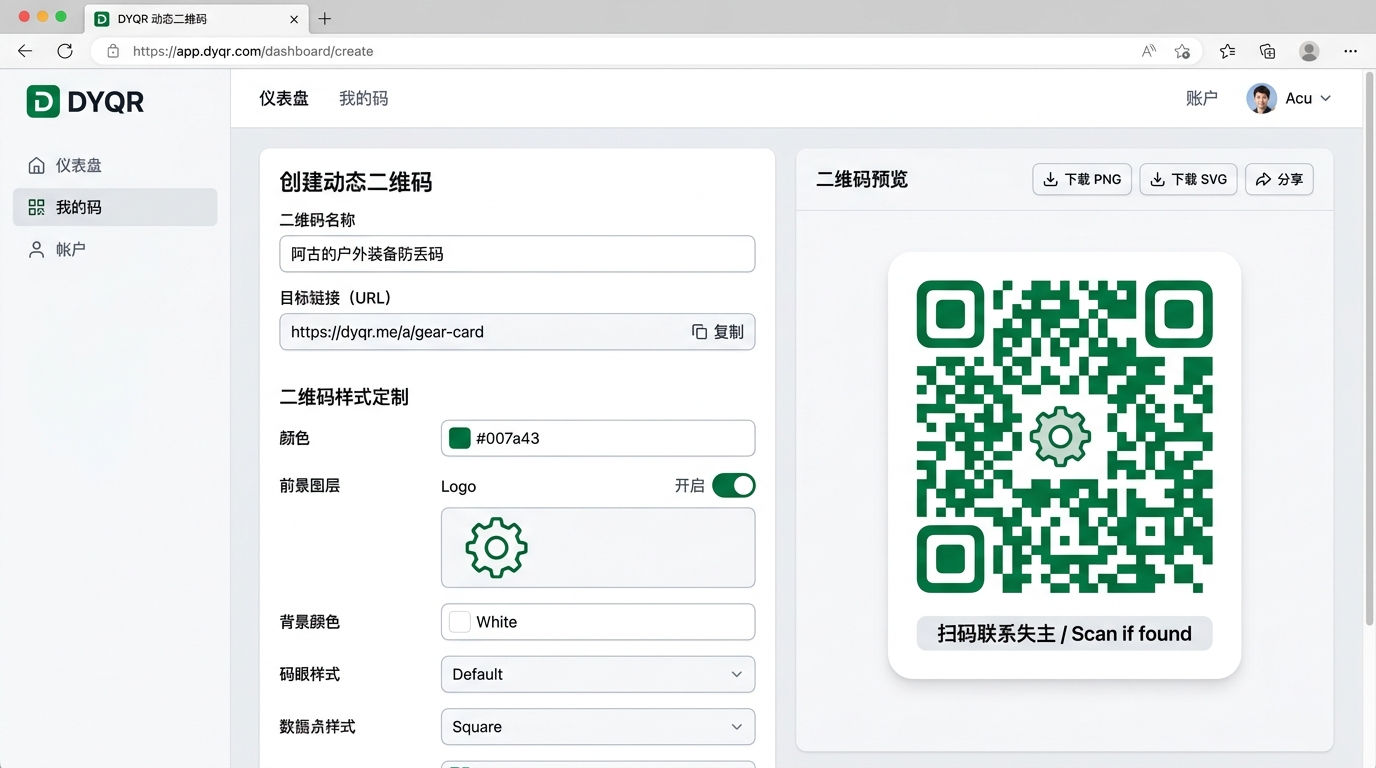Image resolution: width=1376 pixels, height=768 pixels.
Task: Click the lock icon in the address bar
Action: tap(113, 51)
